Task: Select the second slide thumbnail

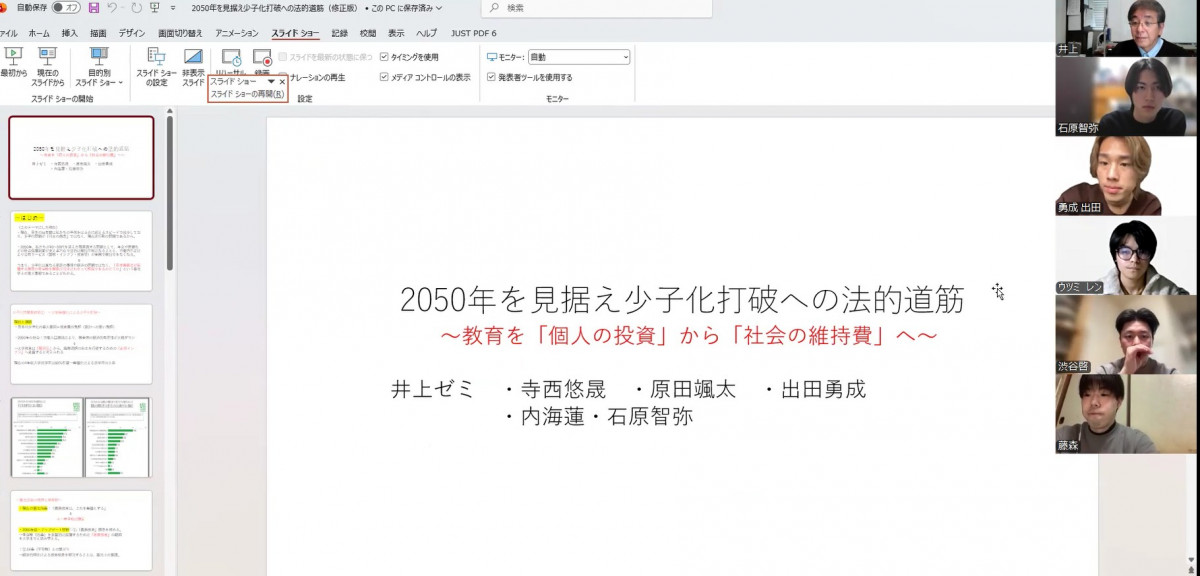Action: (82, 250)
